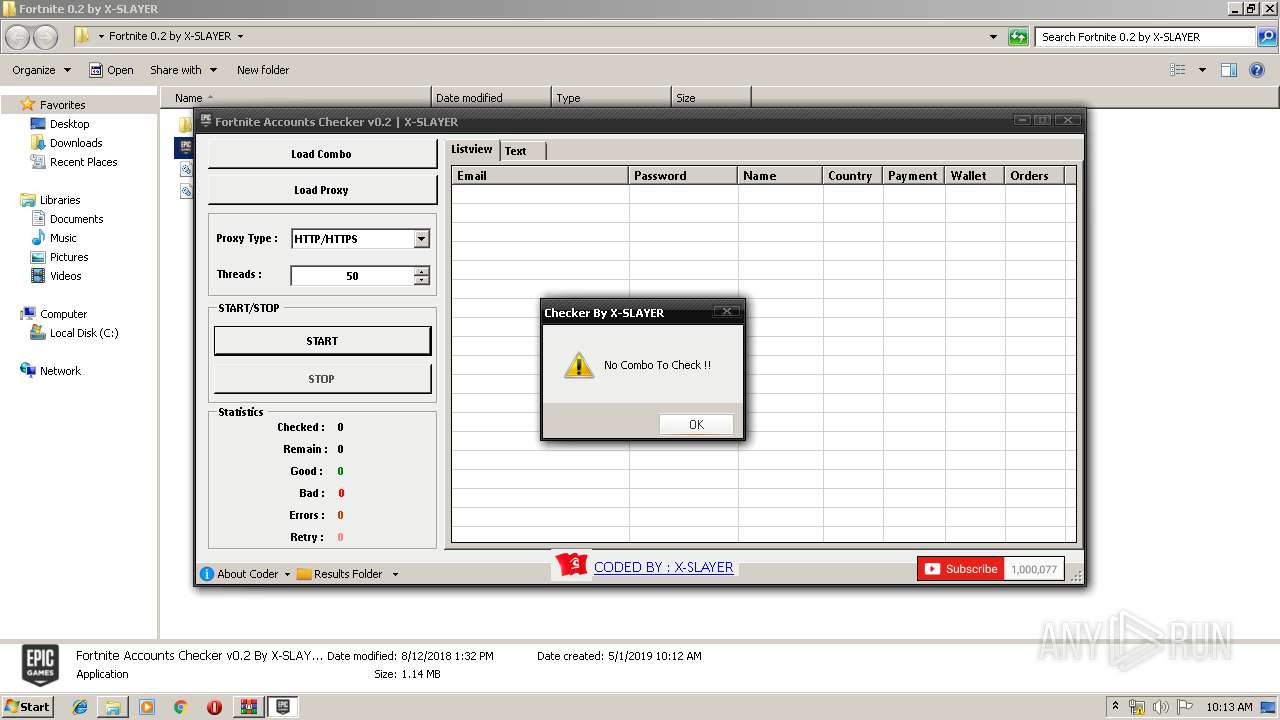Increase Threads with the up arrow
Screen dimensions: 1280x720
click(422, 271)
